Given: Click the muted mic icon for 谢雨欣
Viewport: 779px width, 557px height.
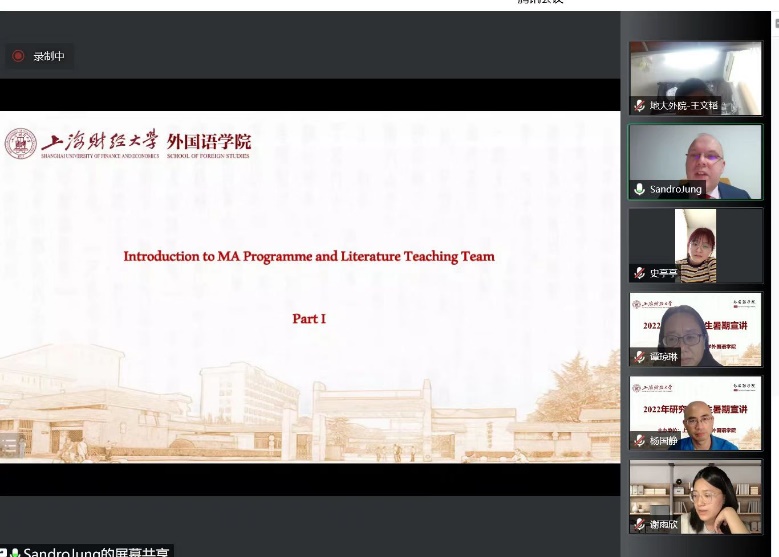Looking at the screenshot, I should click(x=639, y=524).
